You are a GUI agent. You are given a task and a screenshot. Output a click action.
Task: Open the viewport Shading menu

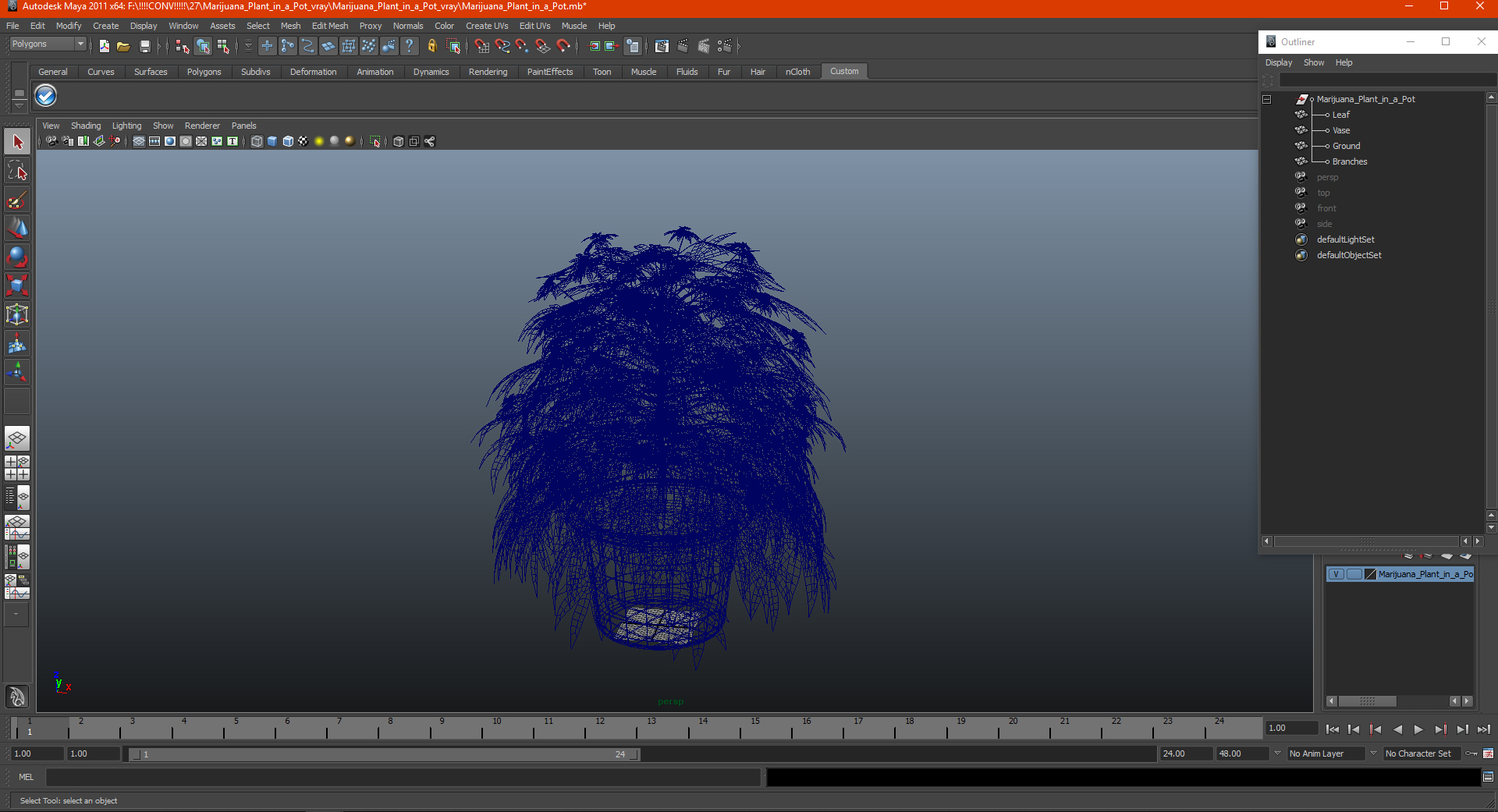click(86, 126)
